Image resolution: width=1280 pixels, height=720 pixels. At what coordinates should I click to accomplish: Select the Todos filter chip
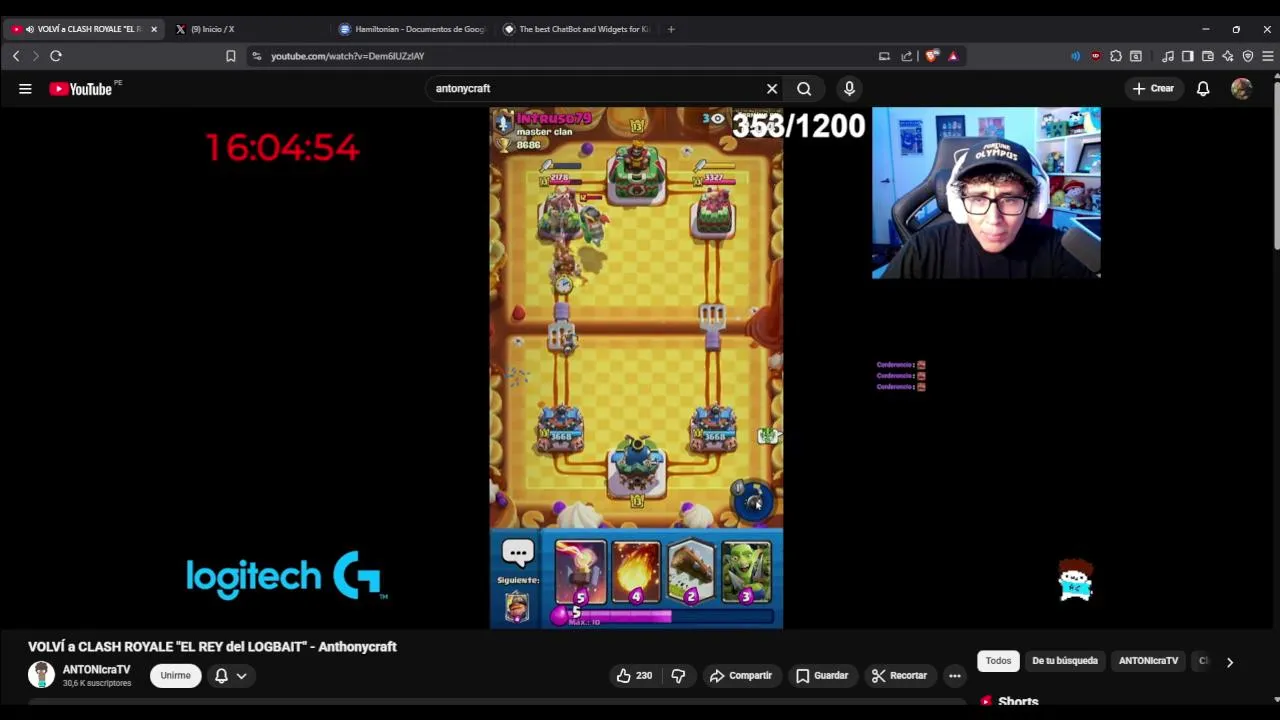[x=998, y=661]
